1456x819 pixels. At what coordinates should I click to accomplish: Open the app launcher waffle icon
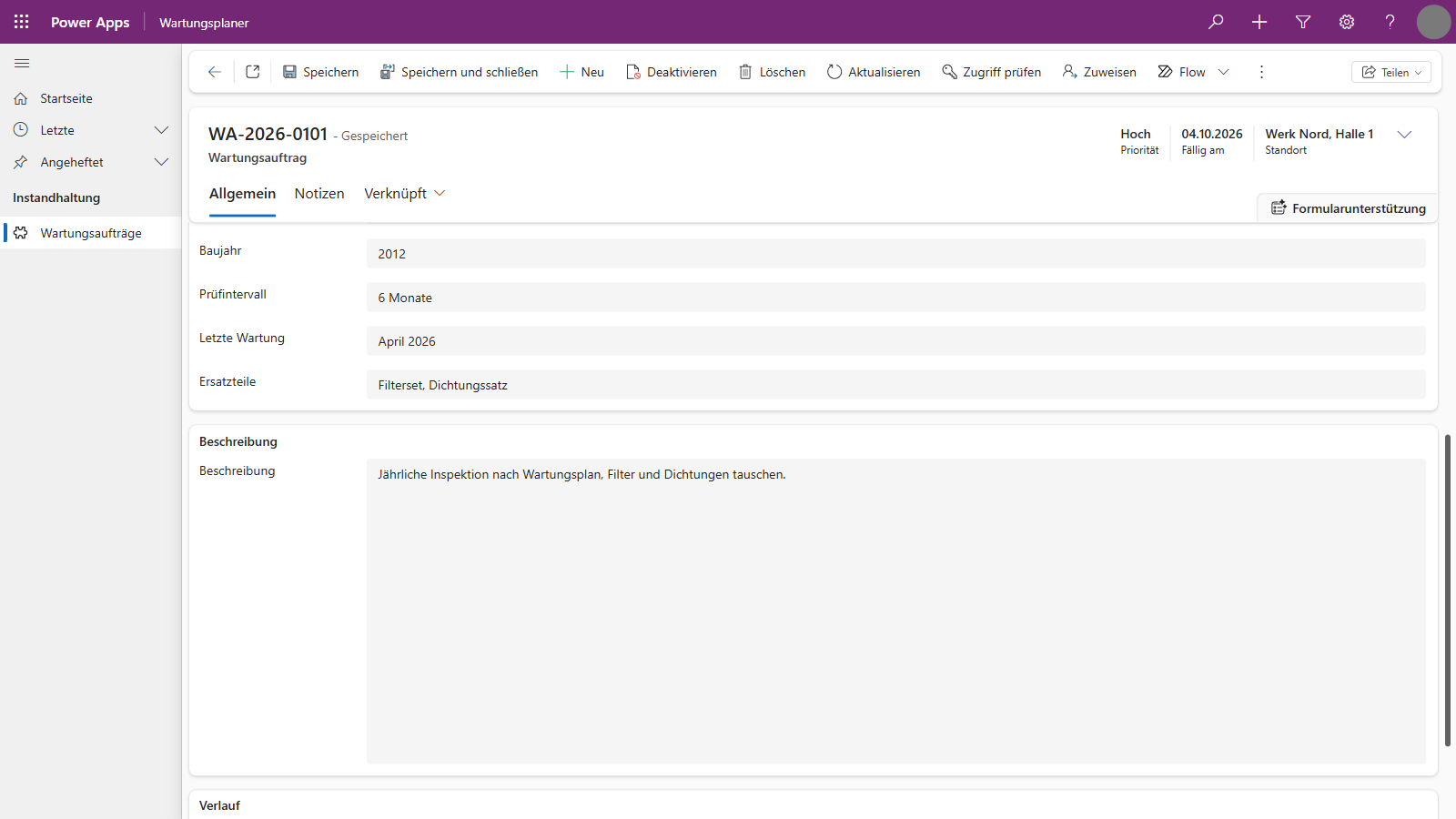(22, 22)
